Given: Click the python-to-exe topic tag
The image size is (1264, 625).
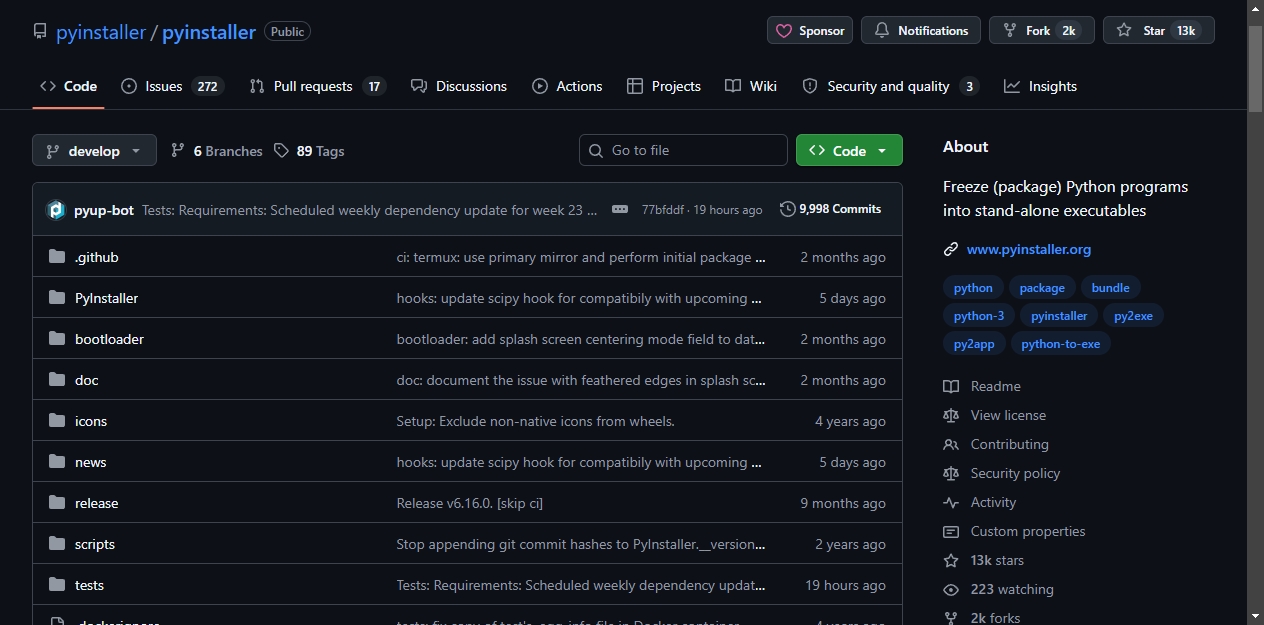Looking at the screenshot, I should (x=1061, y=344).
